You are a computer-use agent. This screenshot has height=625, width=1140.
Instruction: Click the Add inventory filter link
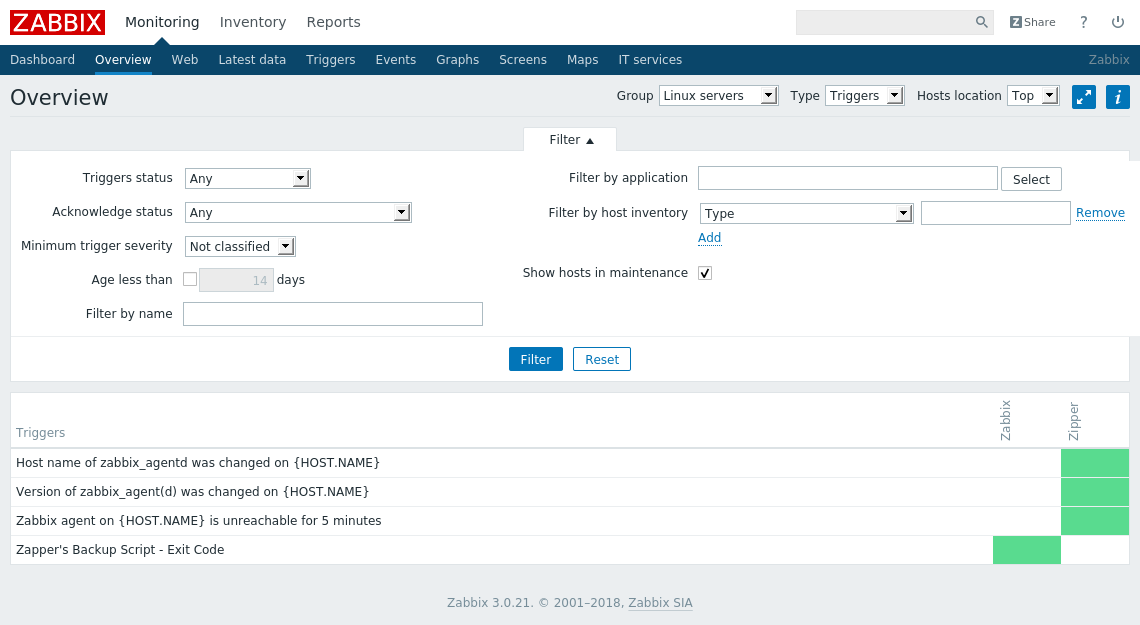click(x=710, y=238)
